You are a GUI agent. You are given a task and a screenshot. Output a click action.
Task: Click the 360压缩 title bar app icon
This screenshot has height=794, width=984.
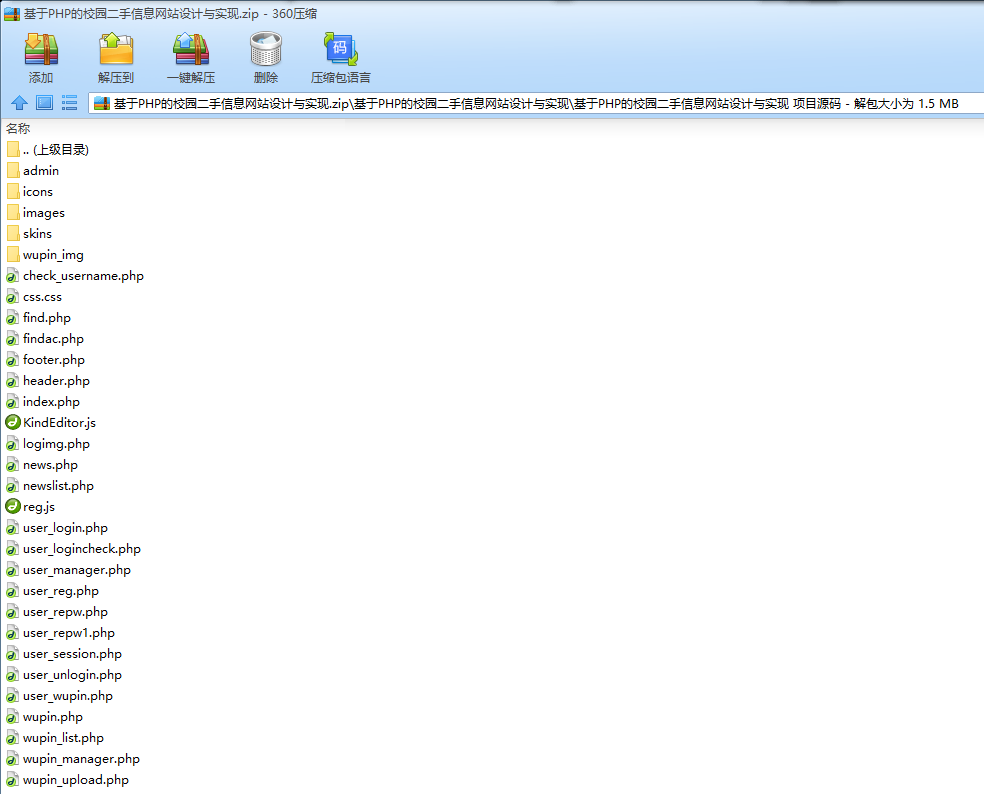pos(12,14)
